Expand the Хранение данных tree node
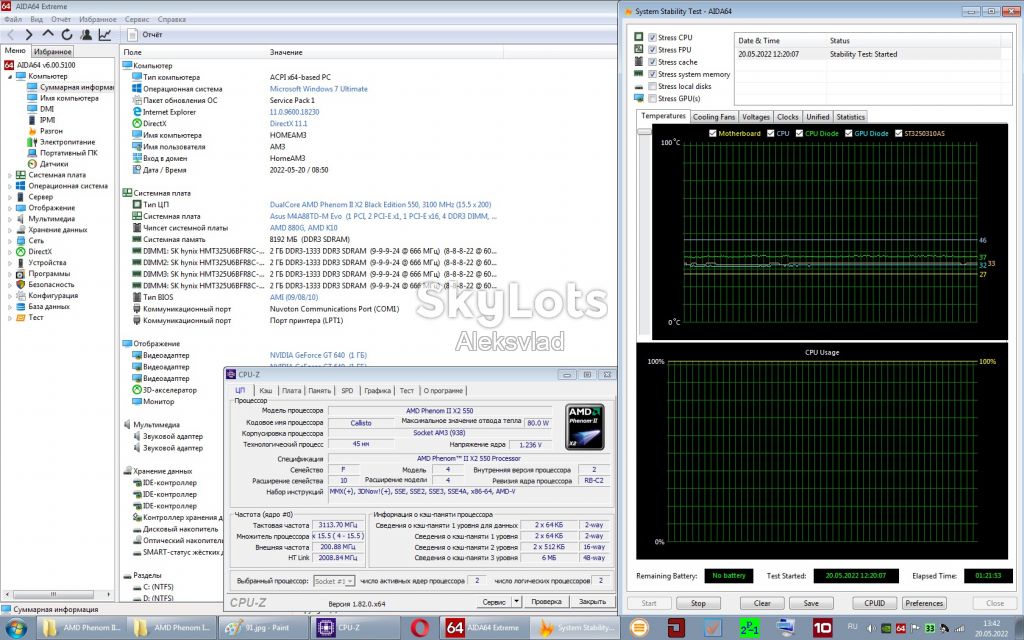This screenshot has height=640, width=1024. click(x=10, y=230)
